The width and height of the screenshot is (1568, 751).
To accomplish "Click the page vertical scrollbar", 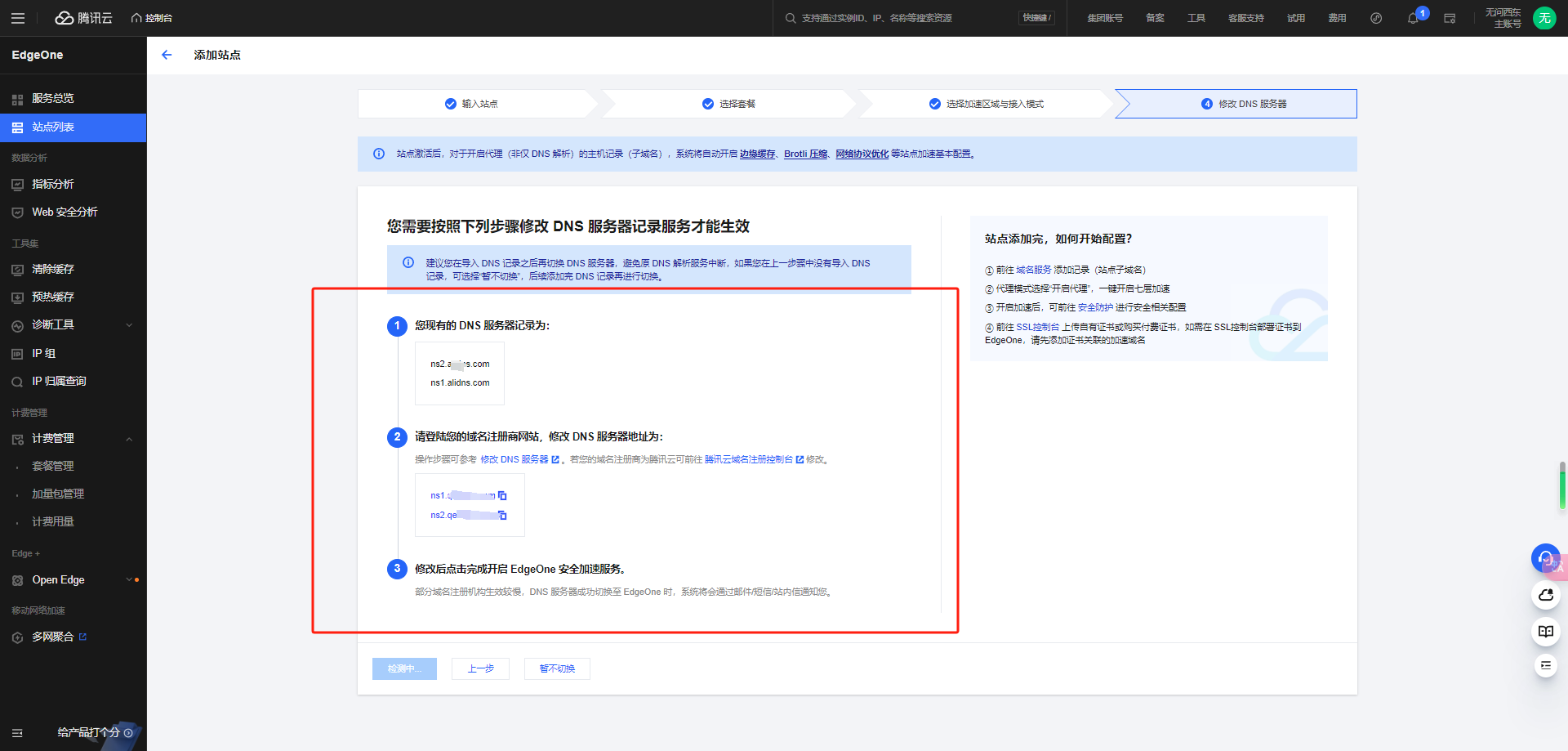I will tap(1562, 485).
